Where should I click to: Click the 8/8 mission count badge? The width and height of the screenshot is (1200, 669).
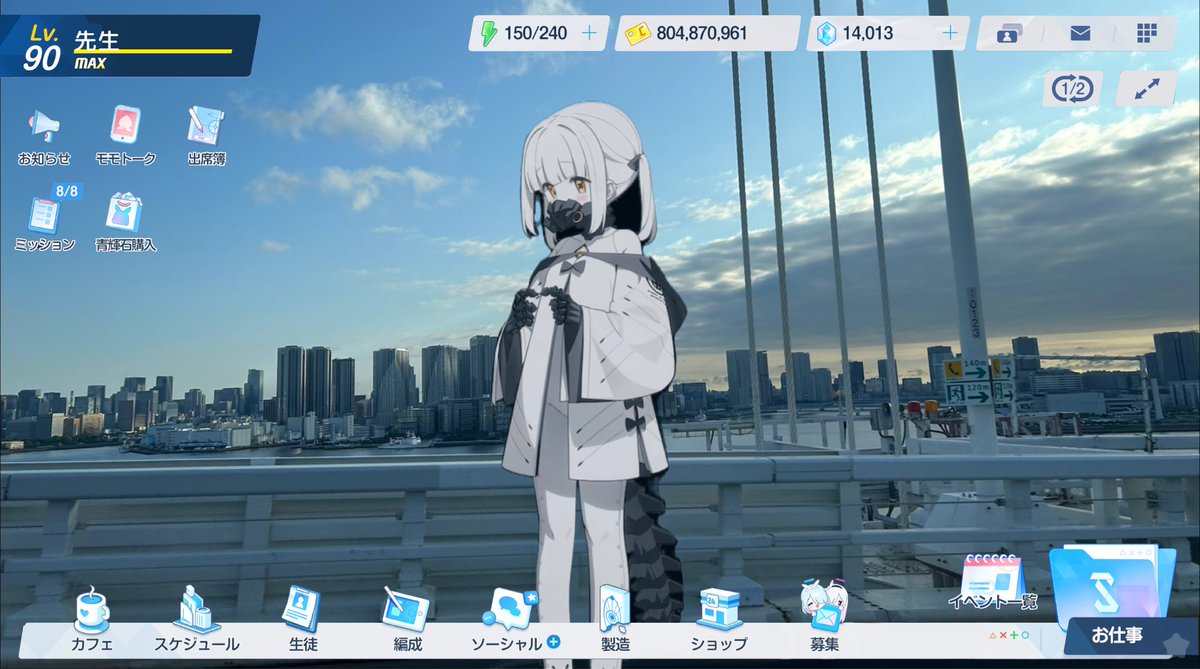coord(66,190)
